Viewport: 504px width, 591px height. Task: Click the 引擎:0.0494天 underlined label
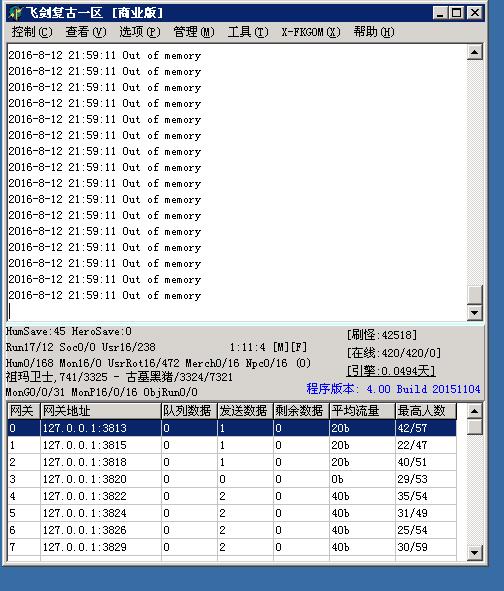[391, 371]
